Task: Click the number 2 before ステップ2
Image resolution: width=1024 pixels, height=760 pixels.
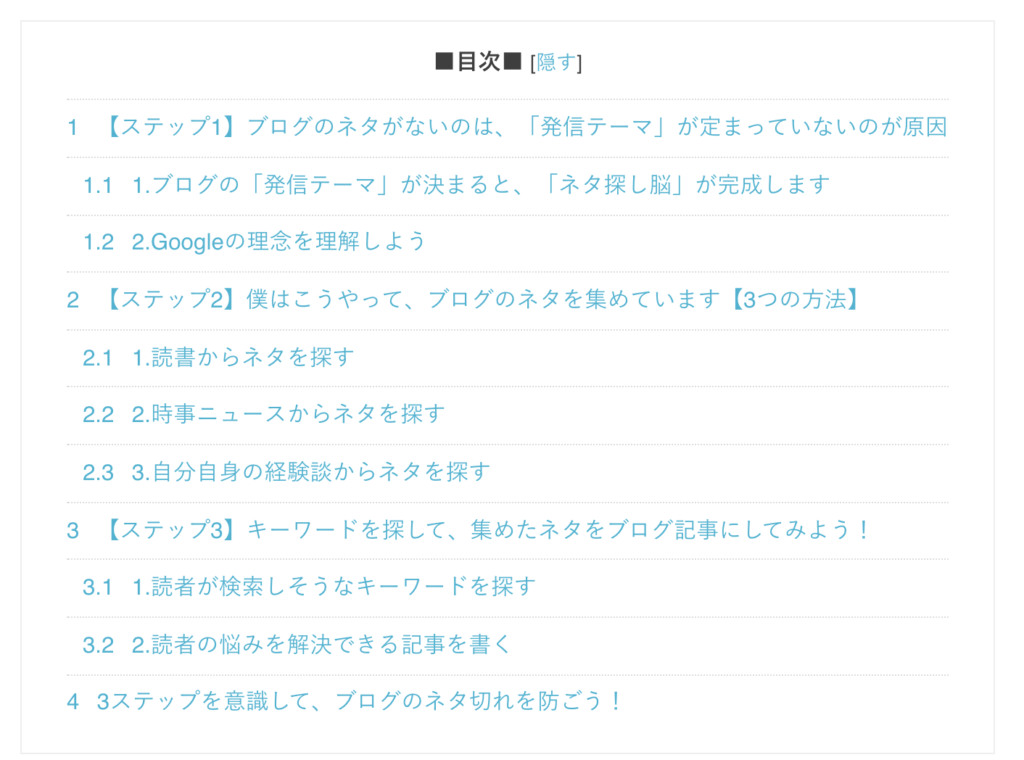Action: coord(73,300)
